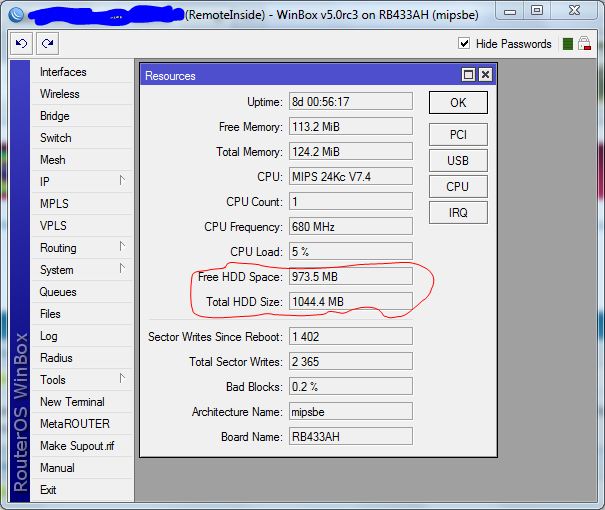Close the Resources sub-window

tap(485, 74)
